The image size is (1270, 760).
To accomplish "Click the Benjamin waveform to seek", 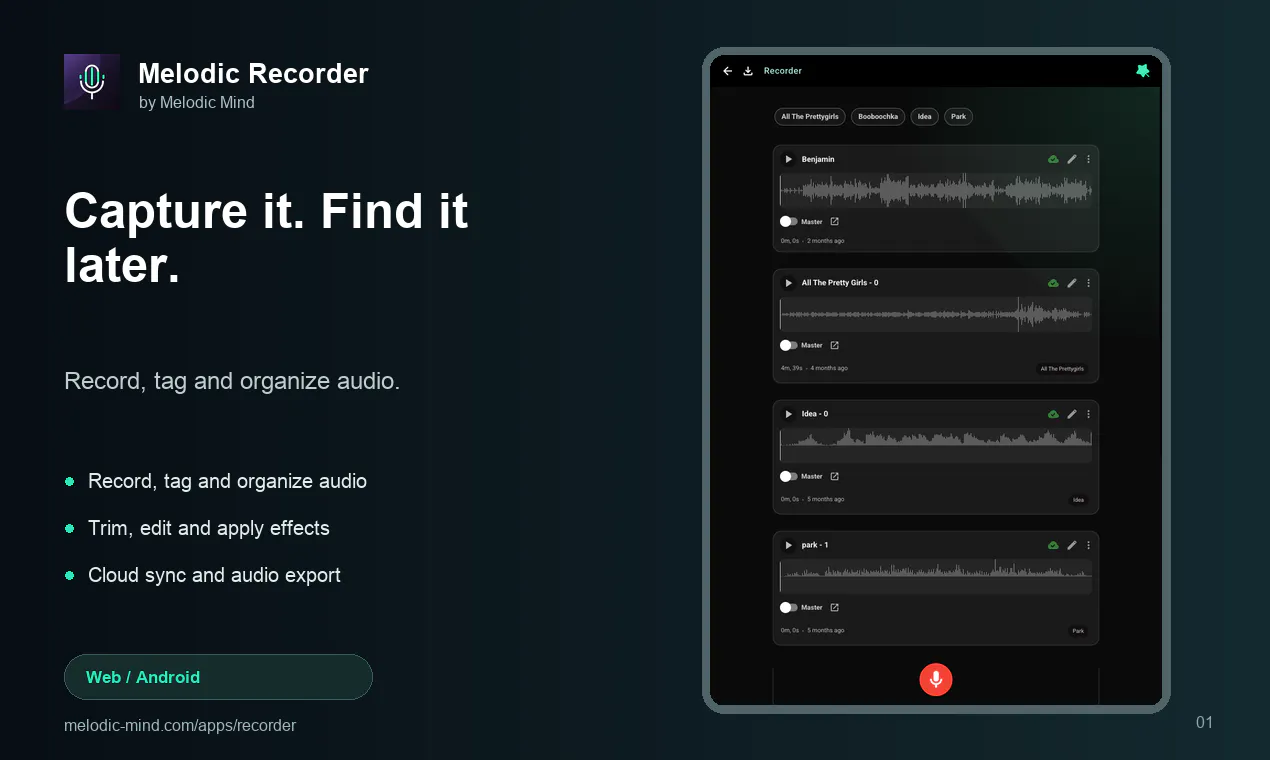I will (936, 190).
